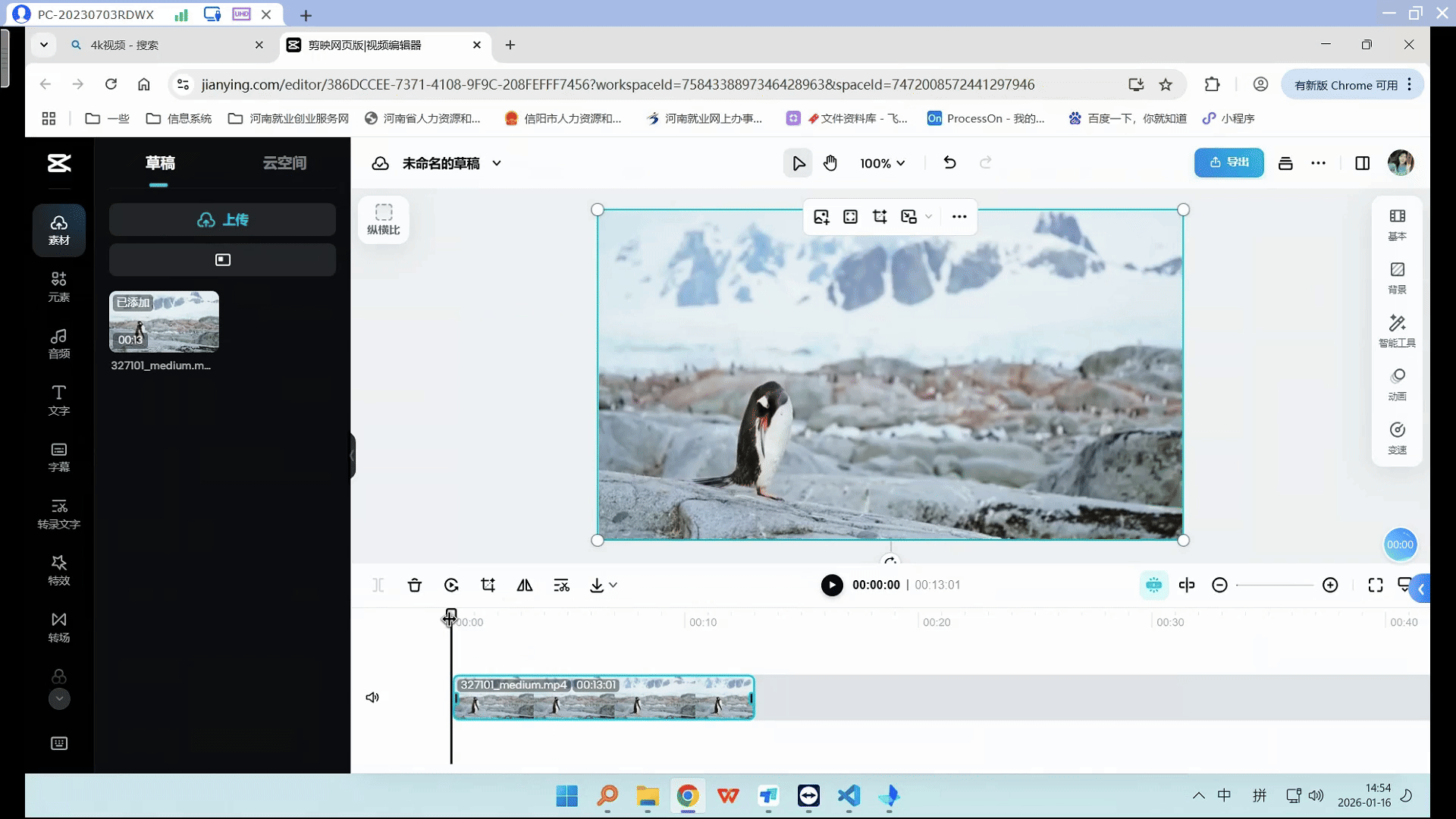The height and width of the screenshot is (819, 1456).
Task: Switch to the 云空间 tab
Action: pyautogui.click(x=284, y=163)
